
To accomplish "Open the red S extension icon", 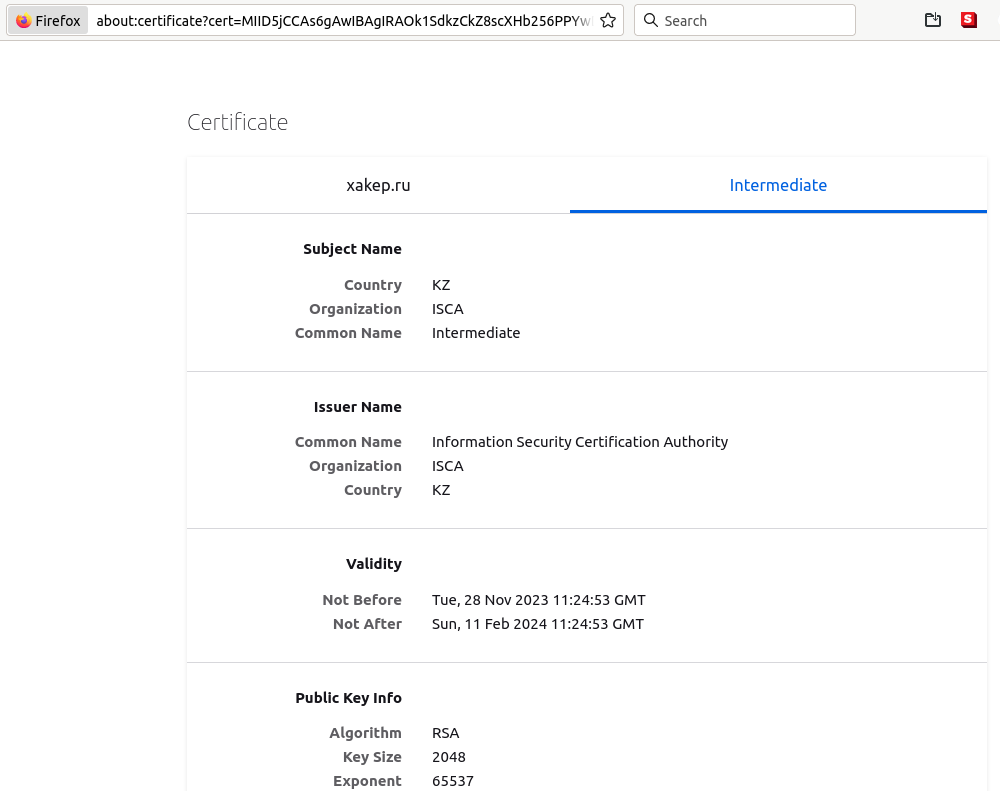I will (968, 20).
